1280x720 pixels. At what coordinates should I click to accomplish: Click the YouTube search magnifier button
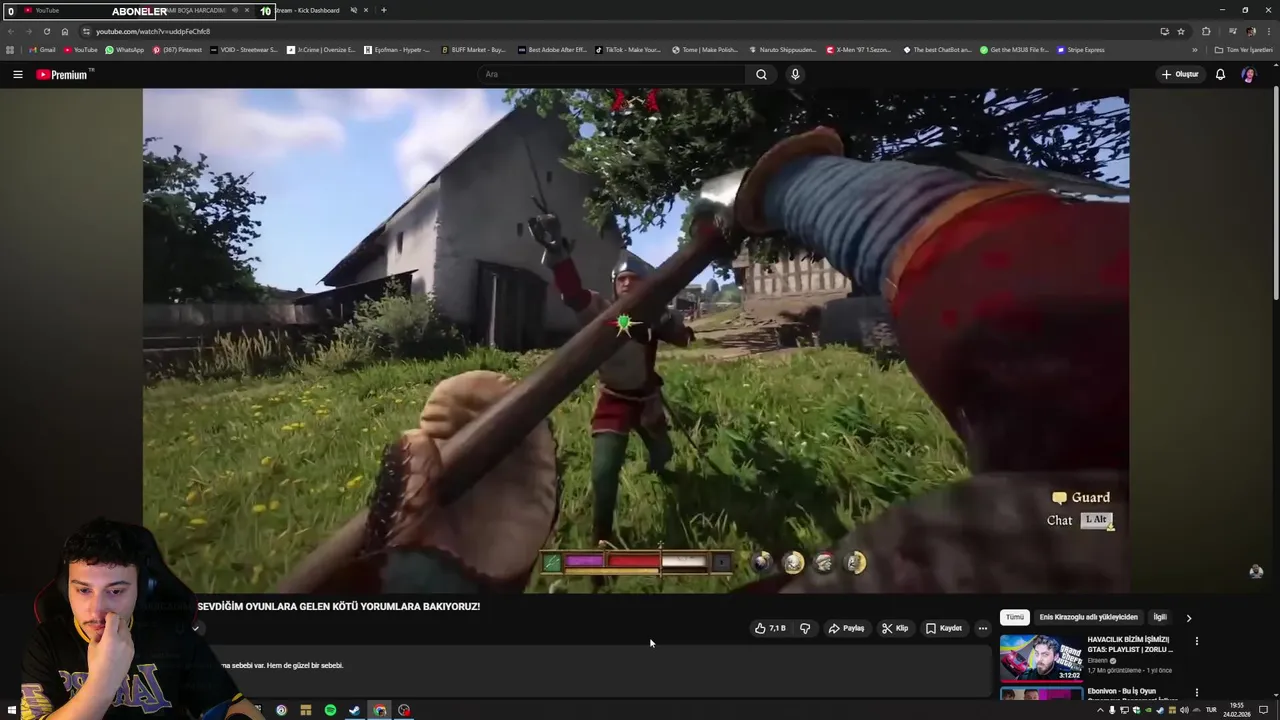click(x=761, y=74)
